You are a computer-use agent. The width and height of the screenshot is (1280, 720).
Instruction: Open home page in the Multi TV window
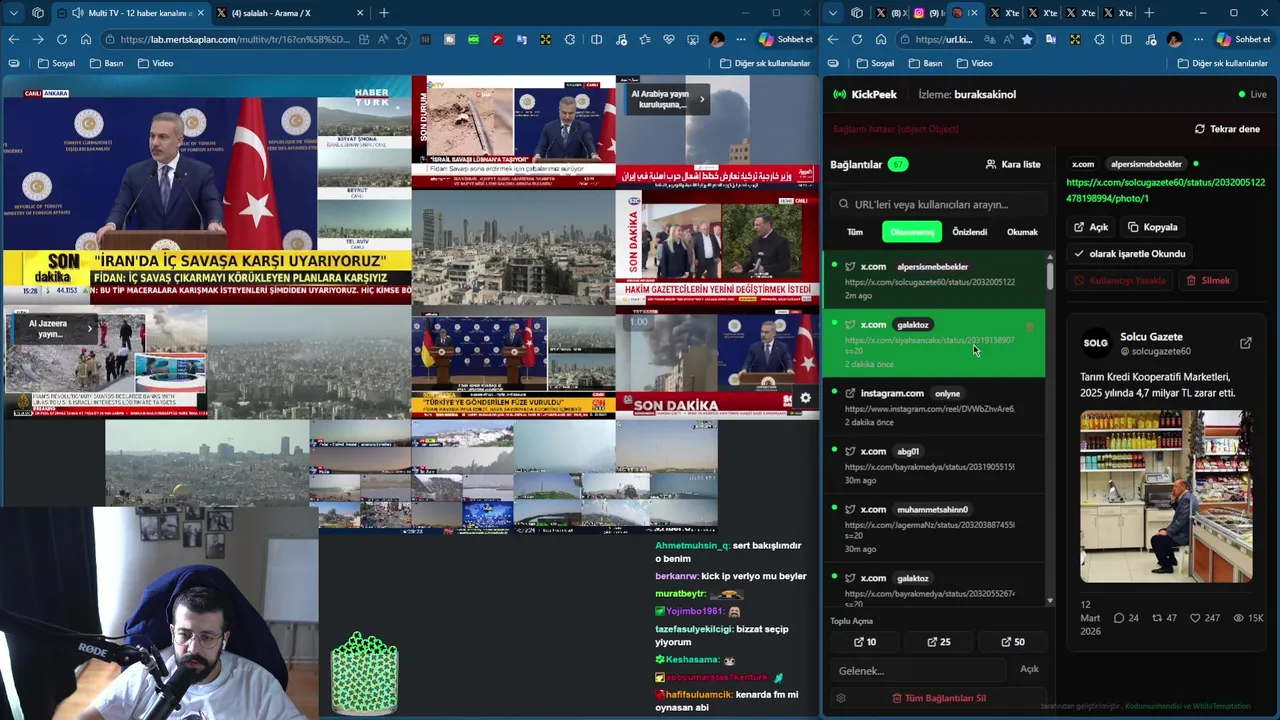tap(86, 39)
